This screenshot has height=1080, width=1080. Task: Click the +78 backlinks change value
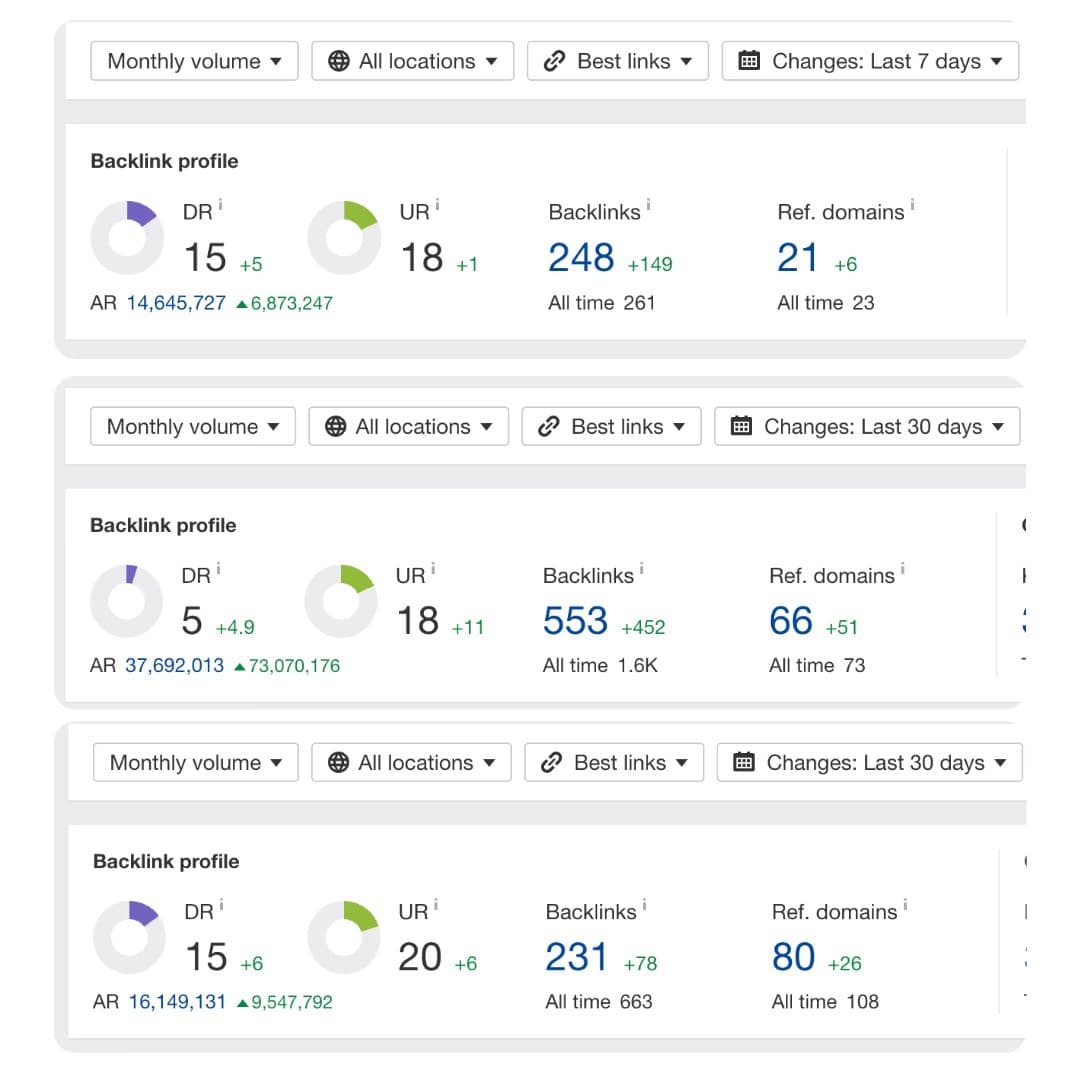tap(641, 964)
